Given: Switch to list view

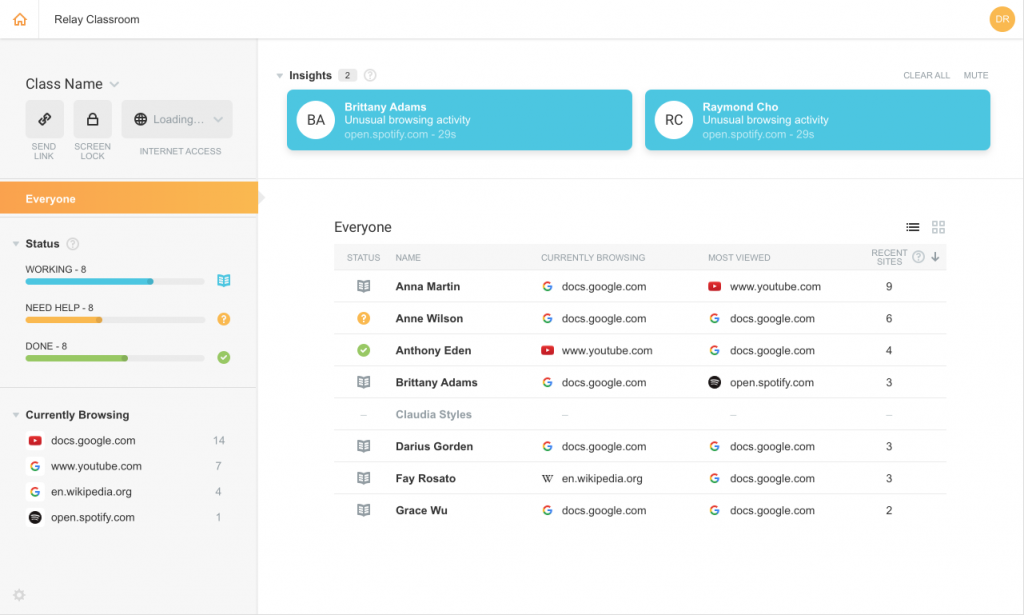Looking at the screenshot, I should tap(912, 227).
